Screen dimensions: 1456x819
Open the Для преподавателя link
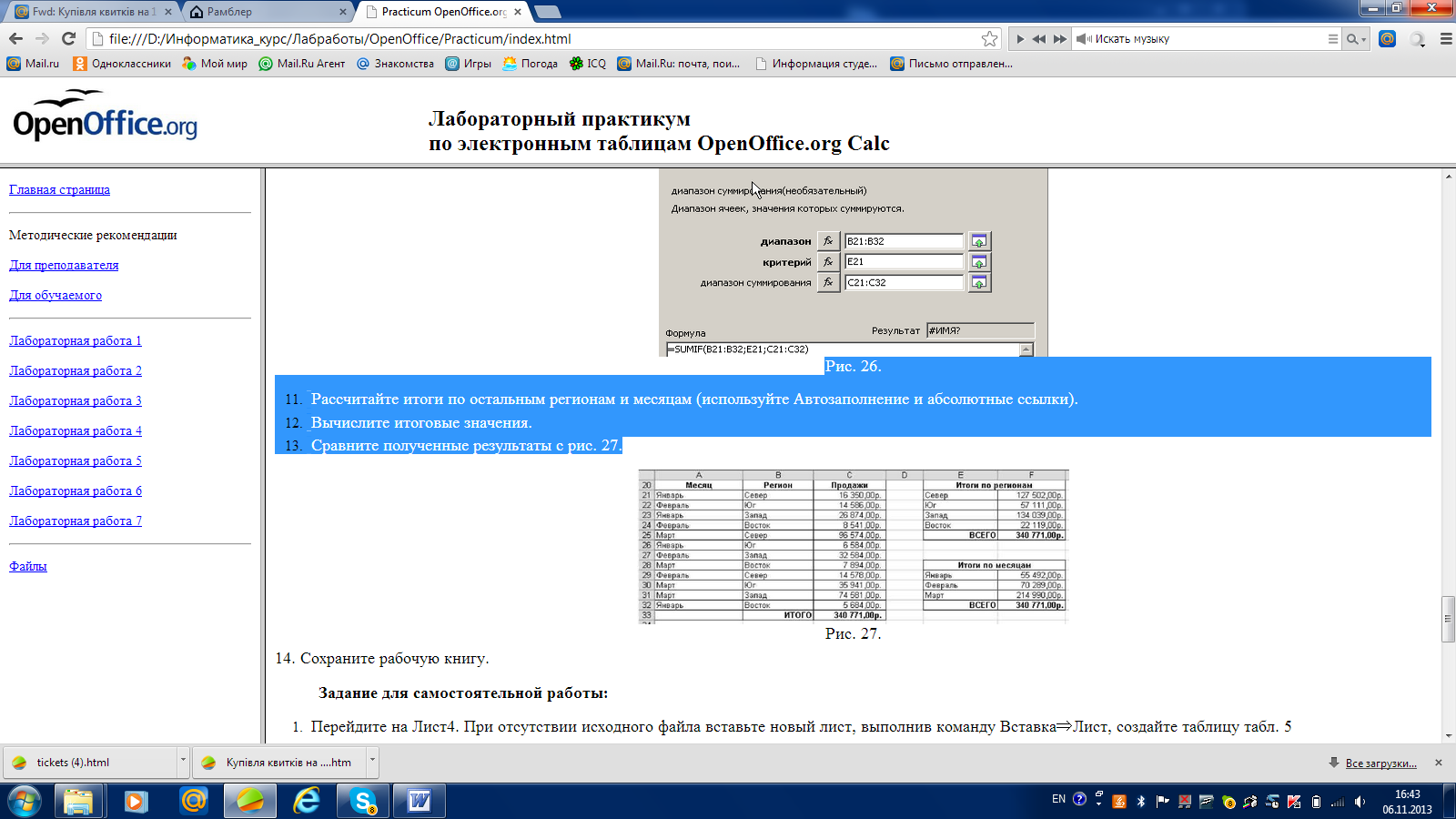point(64,265)
